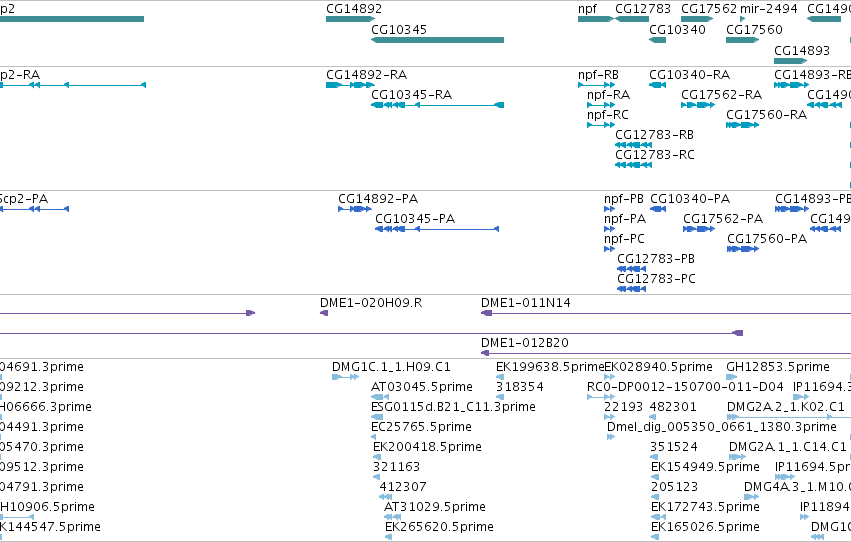
Task: Select protein CG10345-PA
Action: [x=437, y=229]
